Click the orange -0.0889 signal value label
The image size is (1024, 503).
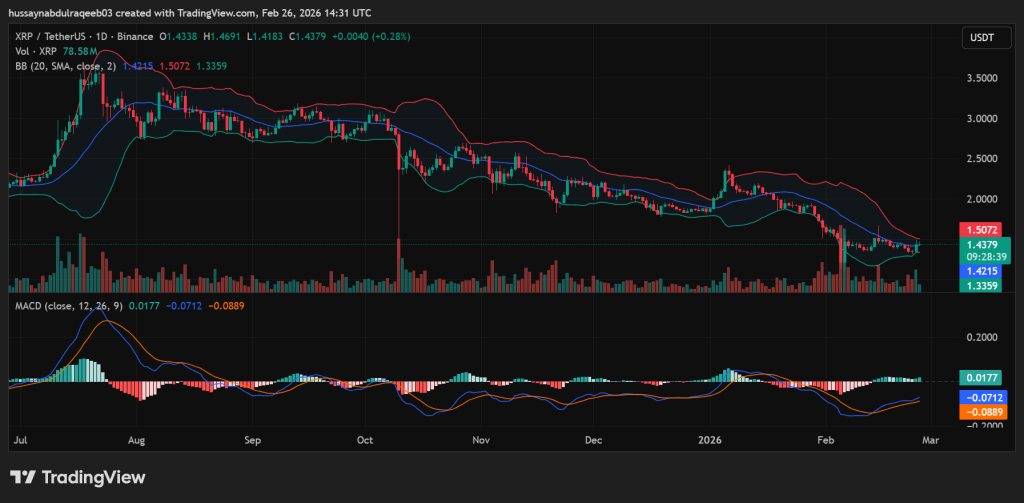pos(979,411)
